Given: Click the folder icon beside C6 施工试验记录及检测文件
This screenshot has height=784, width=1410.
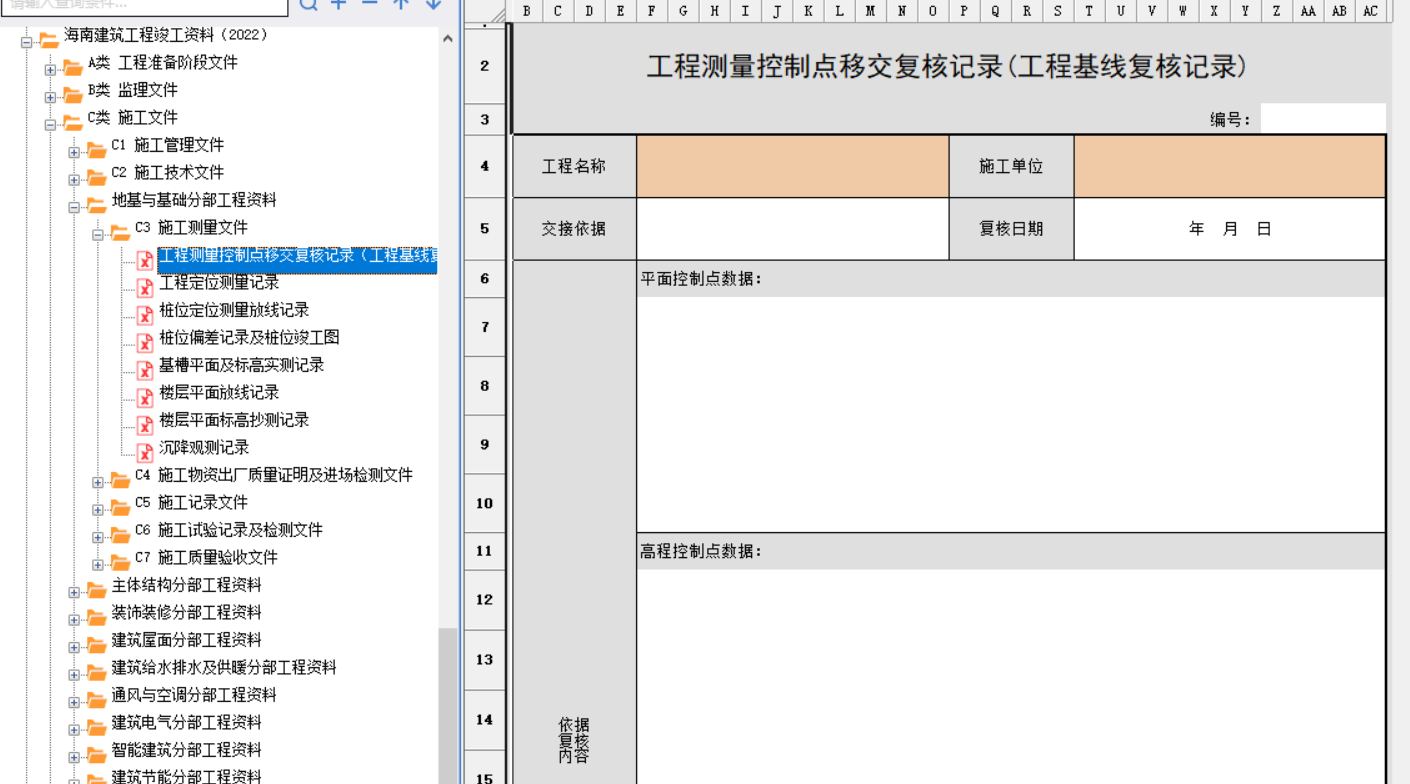Looking at the screenshot, I should [x=120, y=535].
